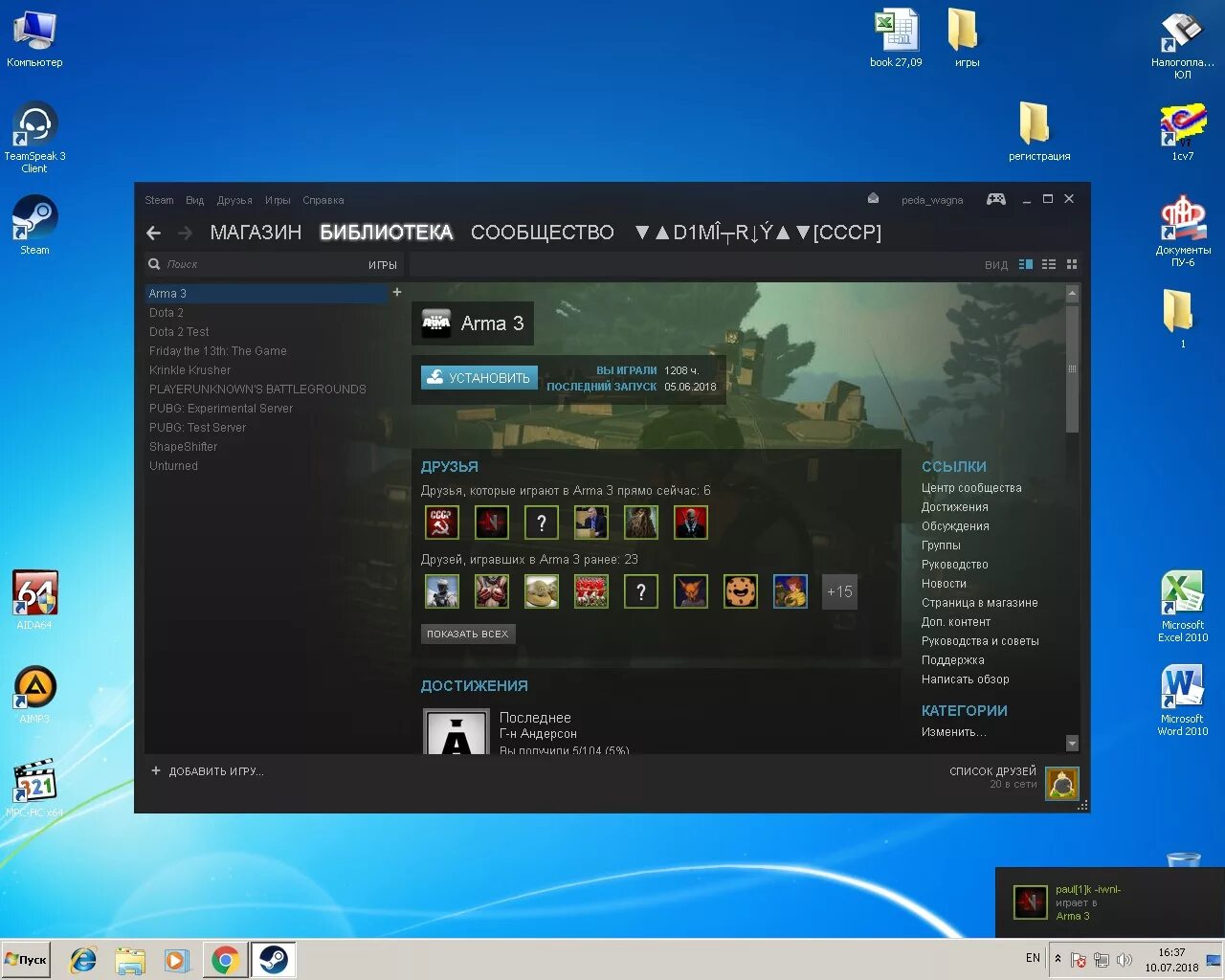Screen dimensions: 1225x980
Task: Select PLAYERUNKNOWN'S BATTLEGROUNDS in list
Action: tap(266, 390)
